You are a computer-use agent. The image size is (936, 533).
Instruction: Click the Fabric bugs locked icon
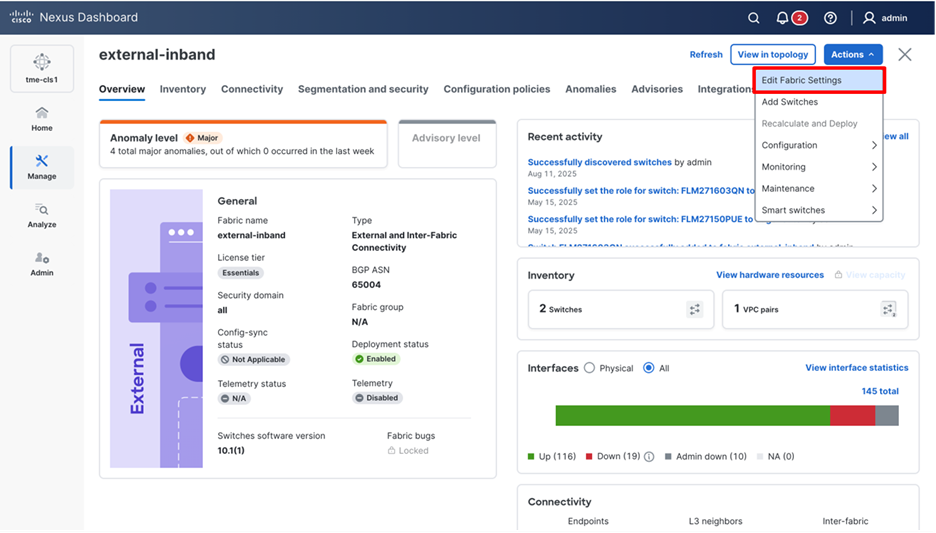[x=391, y=451]
